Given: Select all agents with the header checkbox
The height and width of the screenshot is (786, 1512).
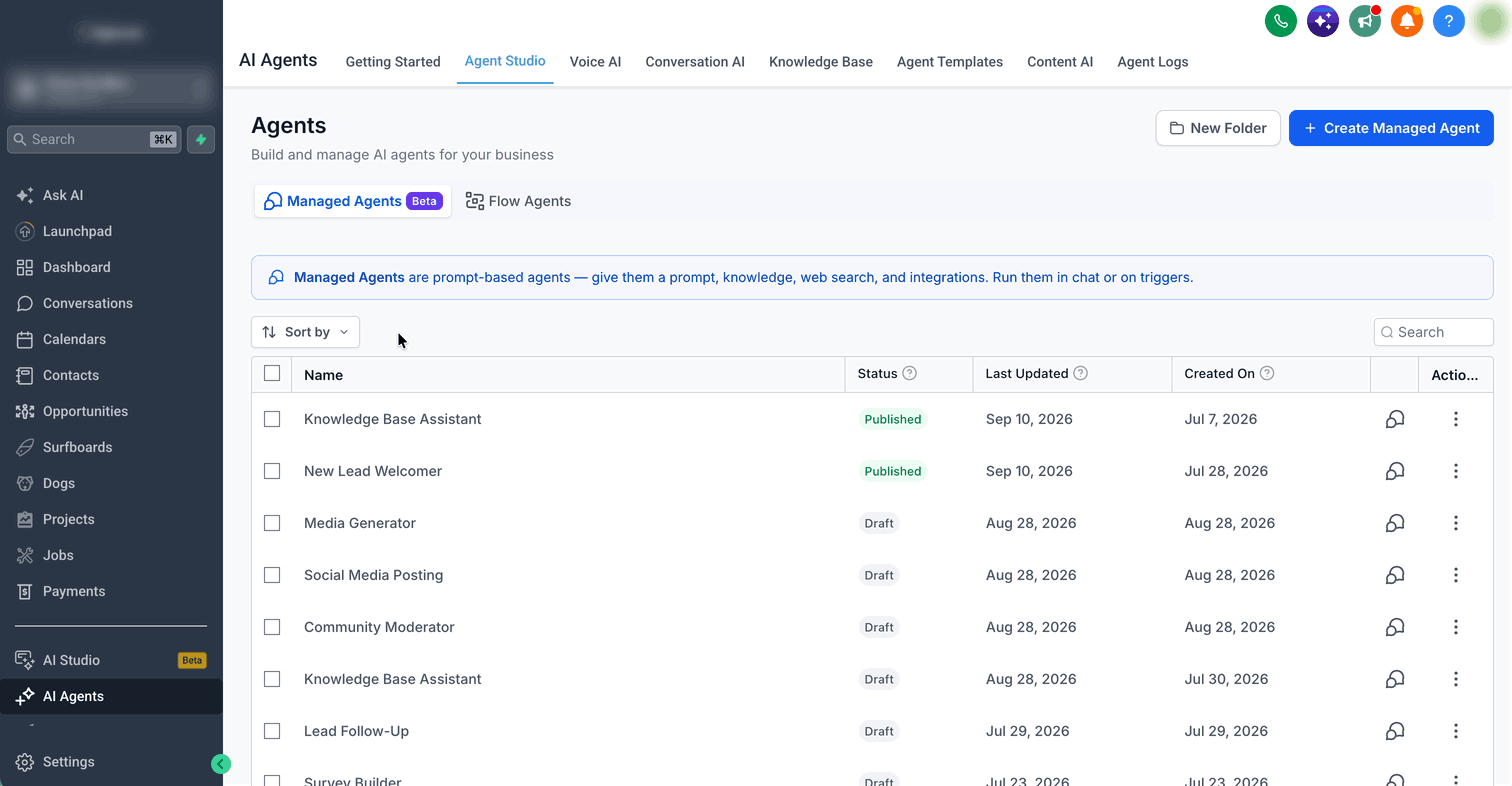Looking at the screenshot, I should point(272,373).
